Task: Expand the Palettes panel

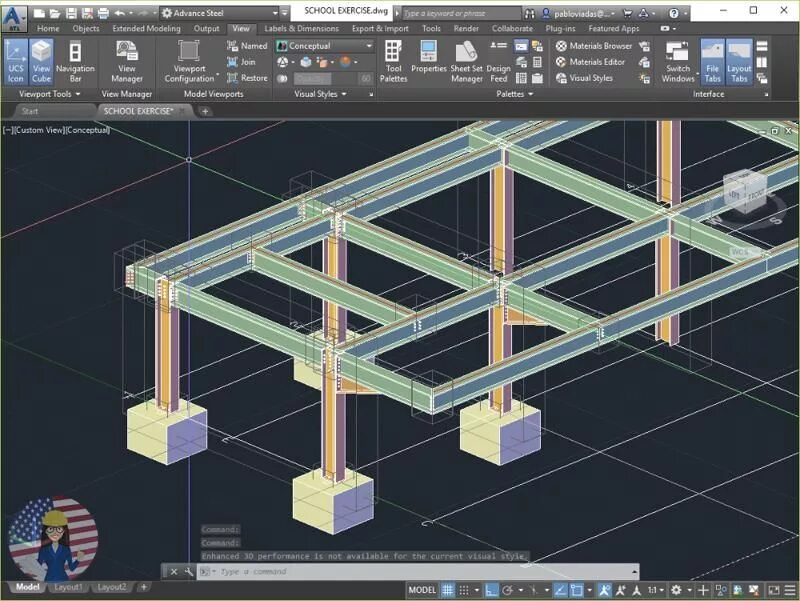Action: [x=514, y=94]
